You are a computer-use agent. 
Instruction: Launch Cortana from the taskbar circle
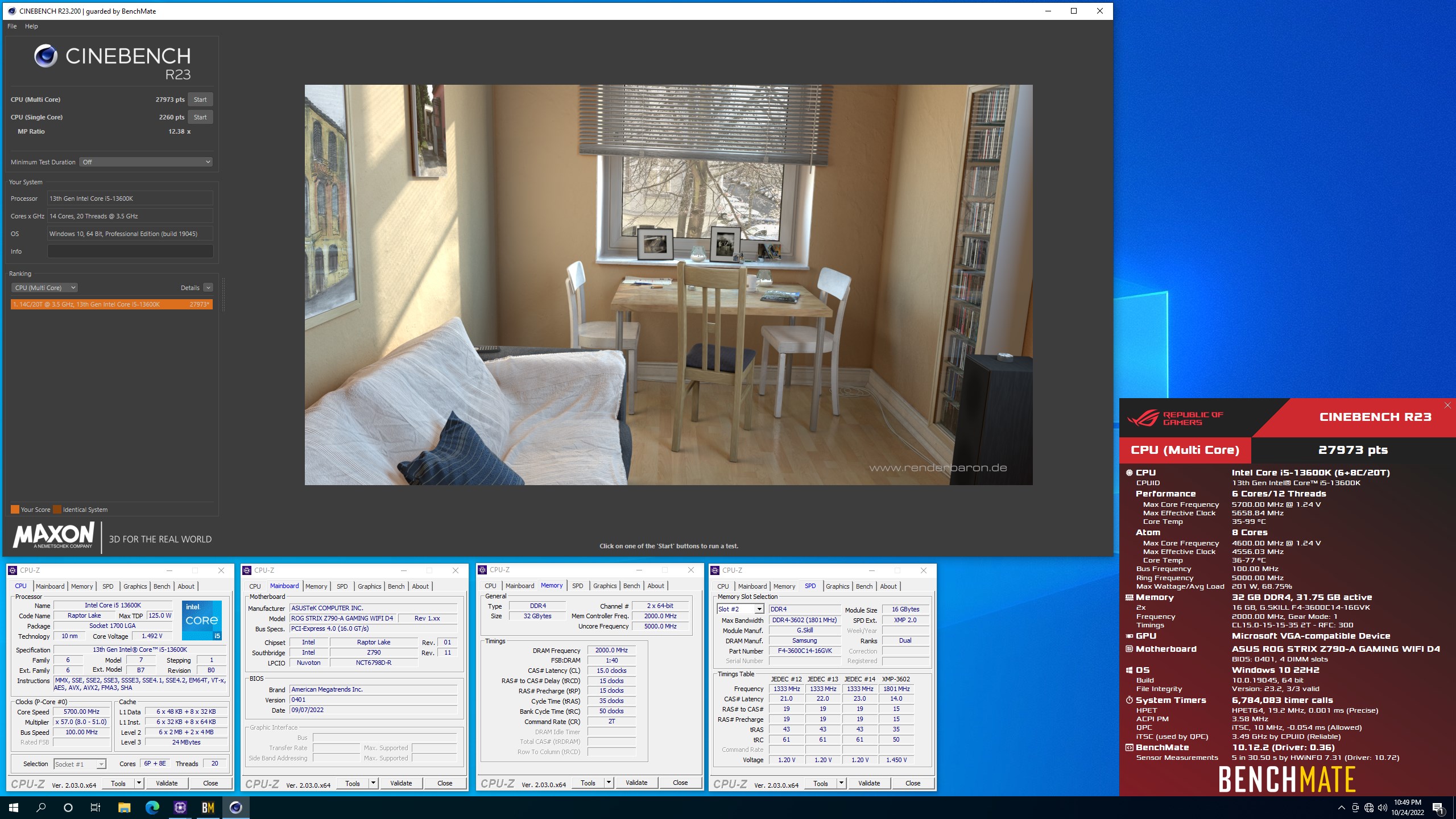click(68, 807)
